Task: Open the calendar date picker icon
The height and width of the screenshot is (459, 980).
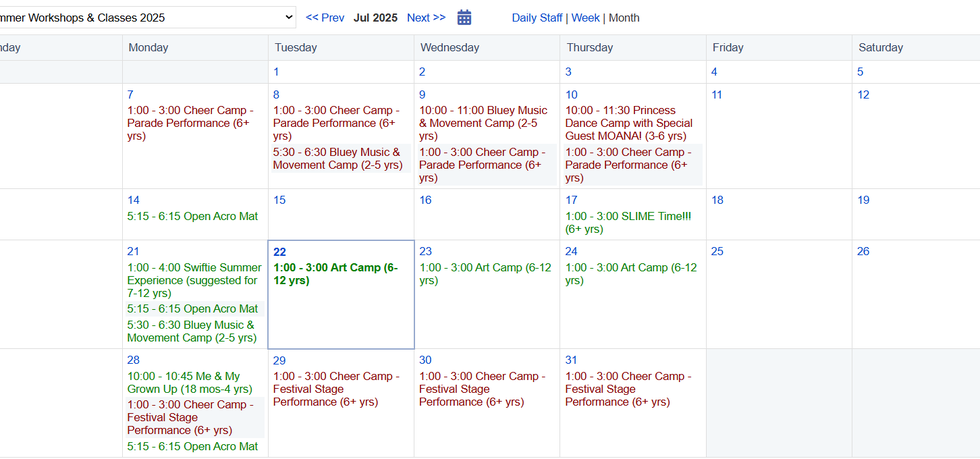Action: tap(464, 17)
